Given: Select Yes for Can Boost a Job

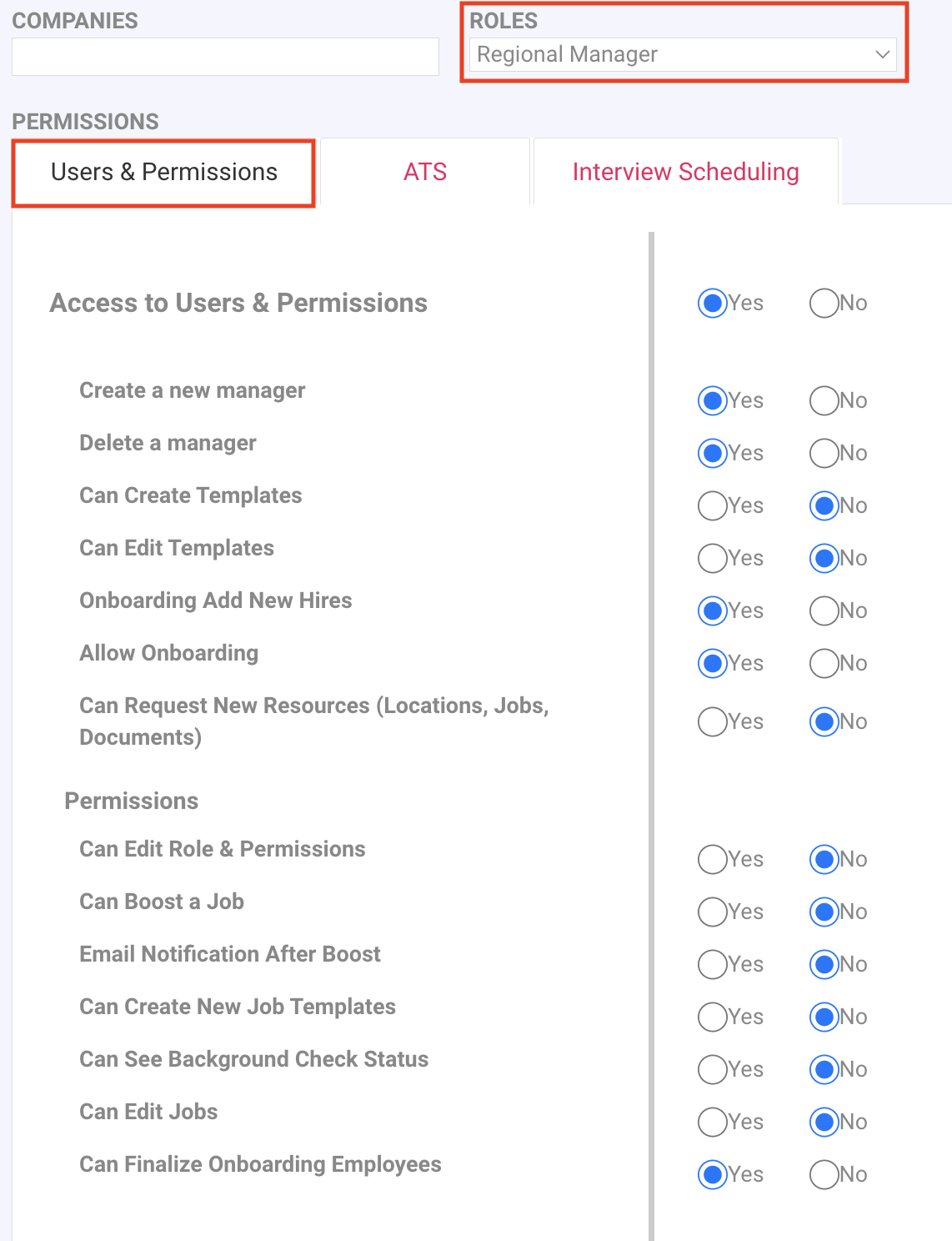Looking at the screenshot, I should [712, 912].
